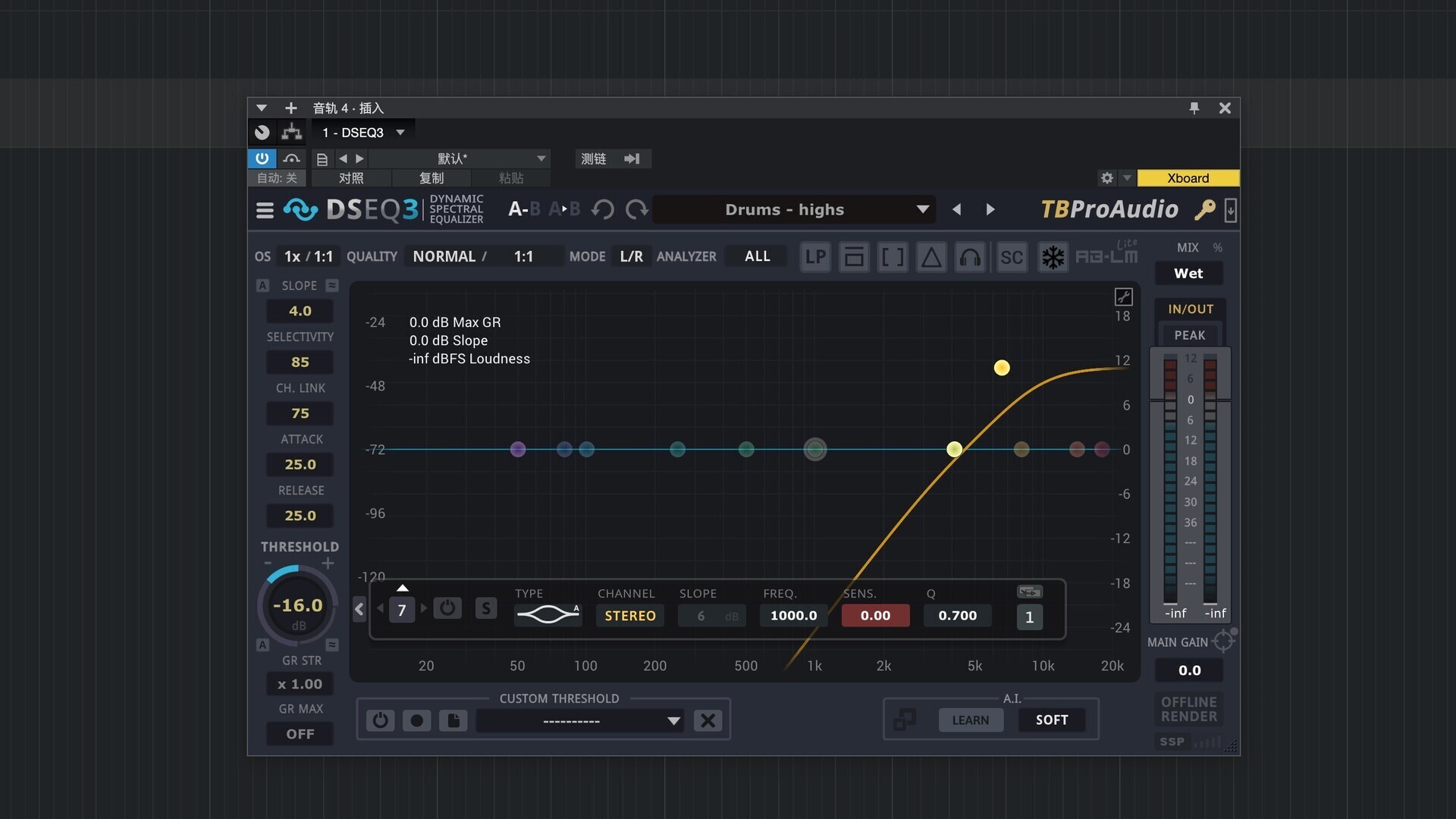
Task: Clear custom threshold with X button
Action: (708, 720)
